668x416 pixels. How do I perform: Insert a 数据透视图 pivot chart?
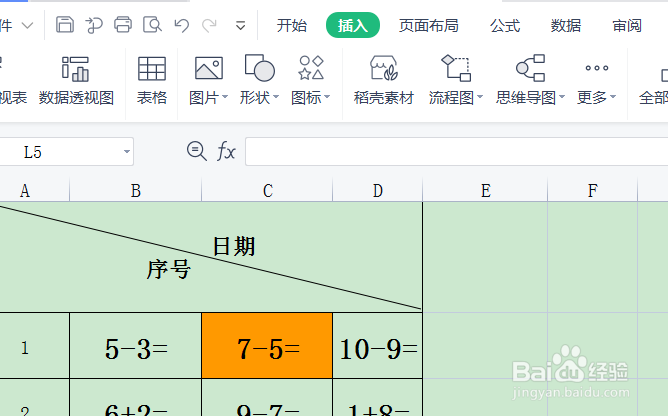tap(76, 81)
